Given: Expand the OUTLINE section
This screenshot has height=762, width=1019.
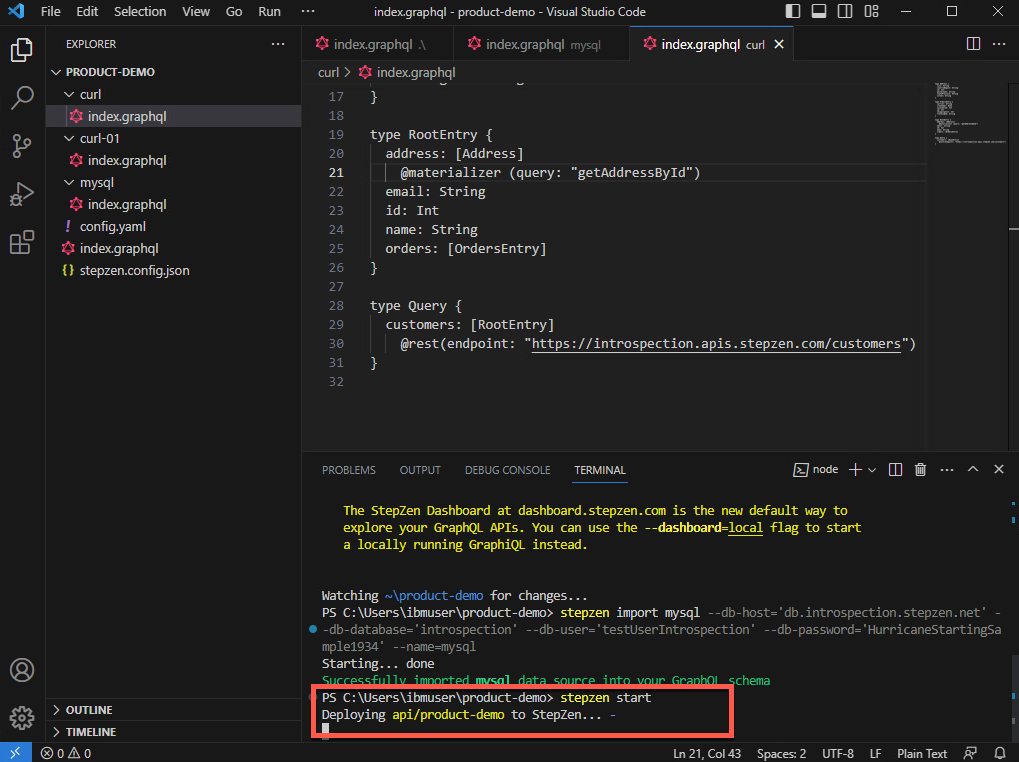Looking at the screenshot, I should coord(89,710).
